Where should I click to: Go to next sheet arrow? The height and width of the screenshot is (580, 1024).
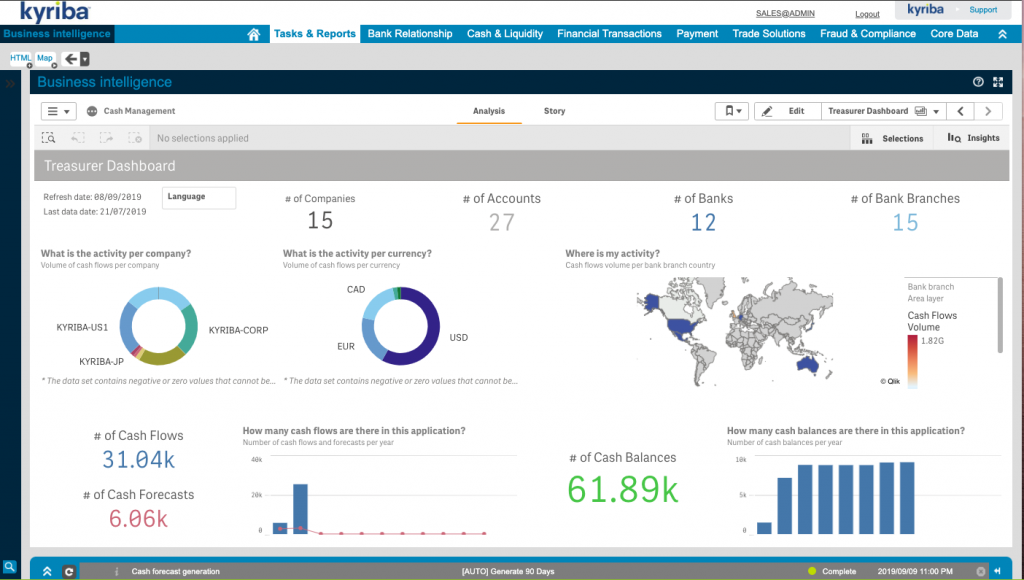pos(988,111)
